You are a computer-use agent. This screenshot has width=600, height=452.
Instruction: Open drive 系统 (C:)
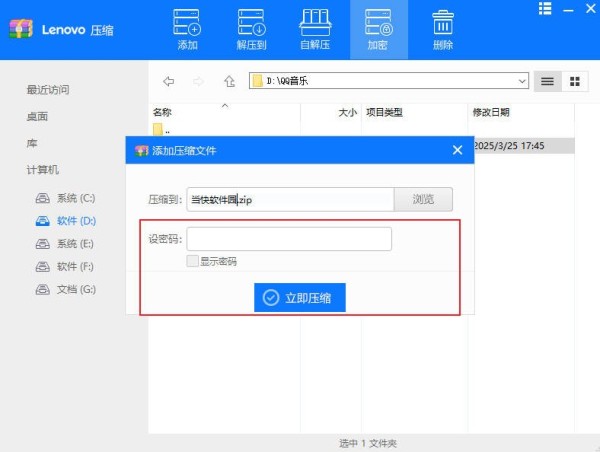click(x=65, y=198)
